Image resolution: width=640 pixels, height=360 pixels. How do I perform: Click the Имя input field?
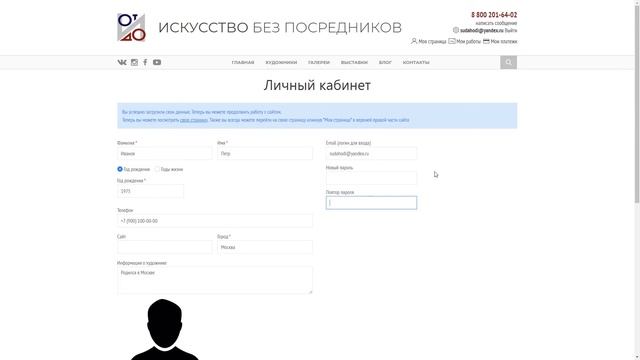point(265,153)
